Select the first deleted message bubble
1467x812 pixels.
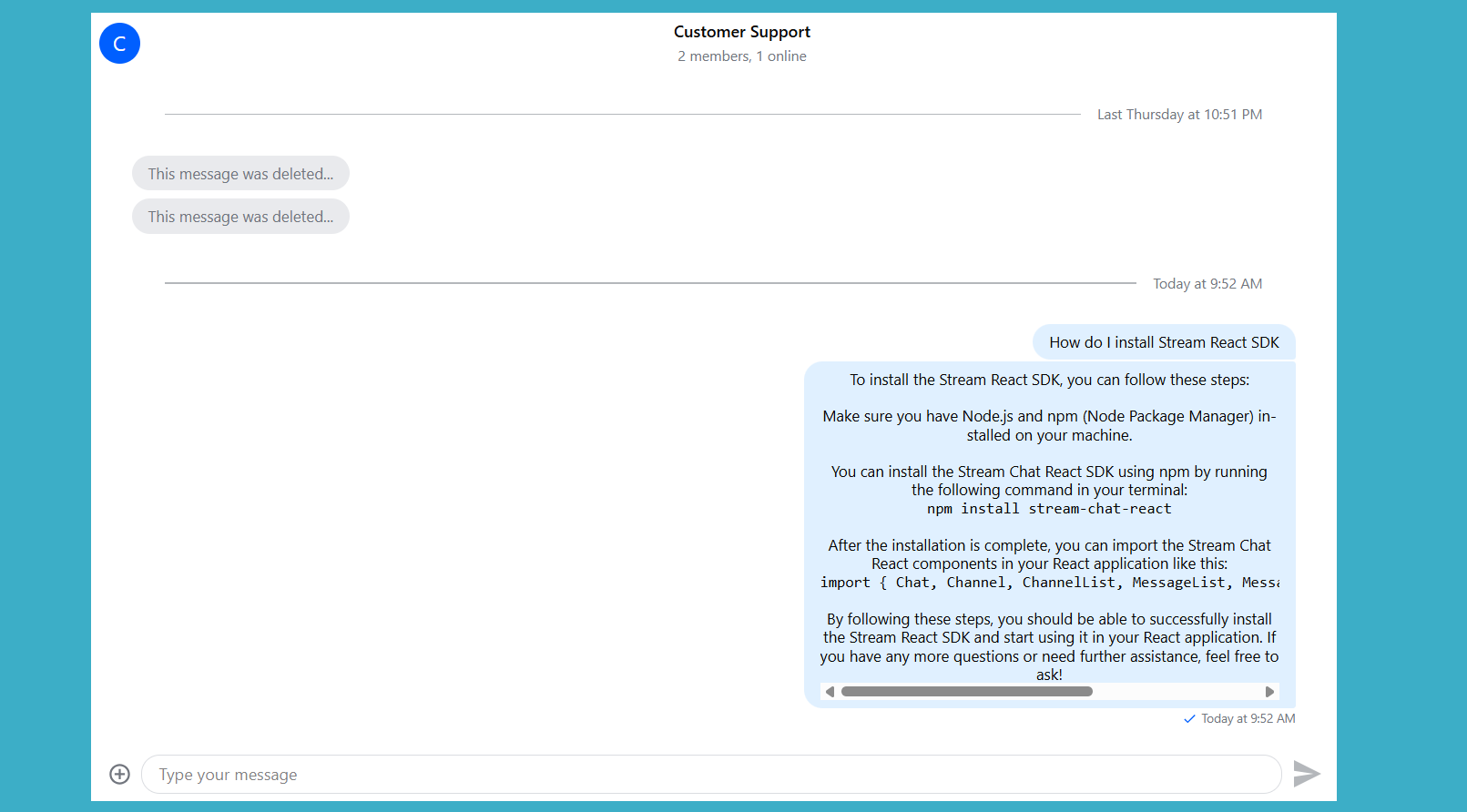240,174
